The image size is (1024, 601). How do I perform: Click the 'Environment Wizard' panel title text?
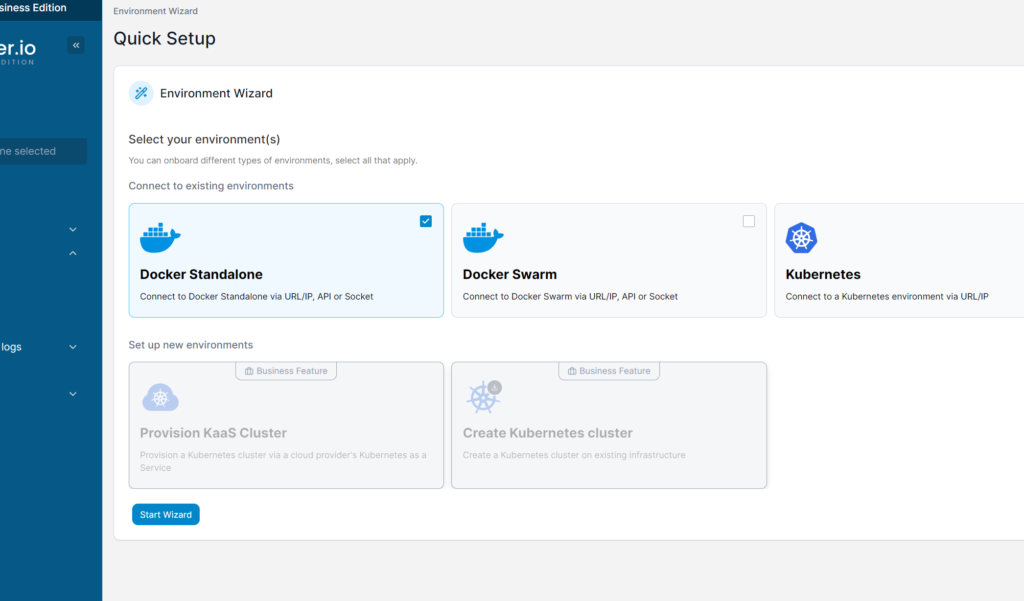click(216, 93)
